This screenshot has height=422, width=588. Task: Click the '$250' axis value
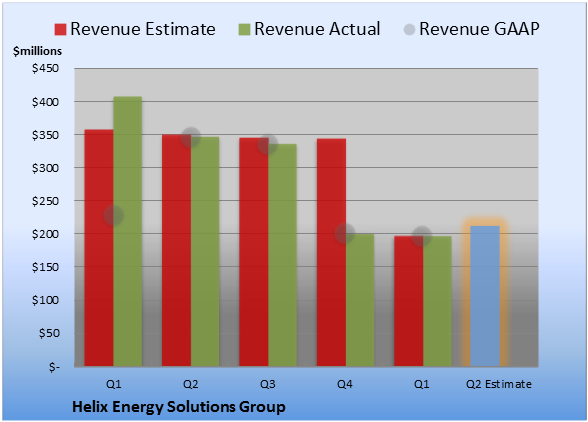(45, 201)
